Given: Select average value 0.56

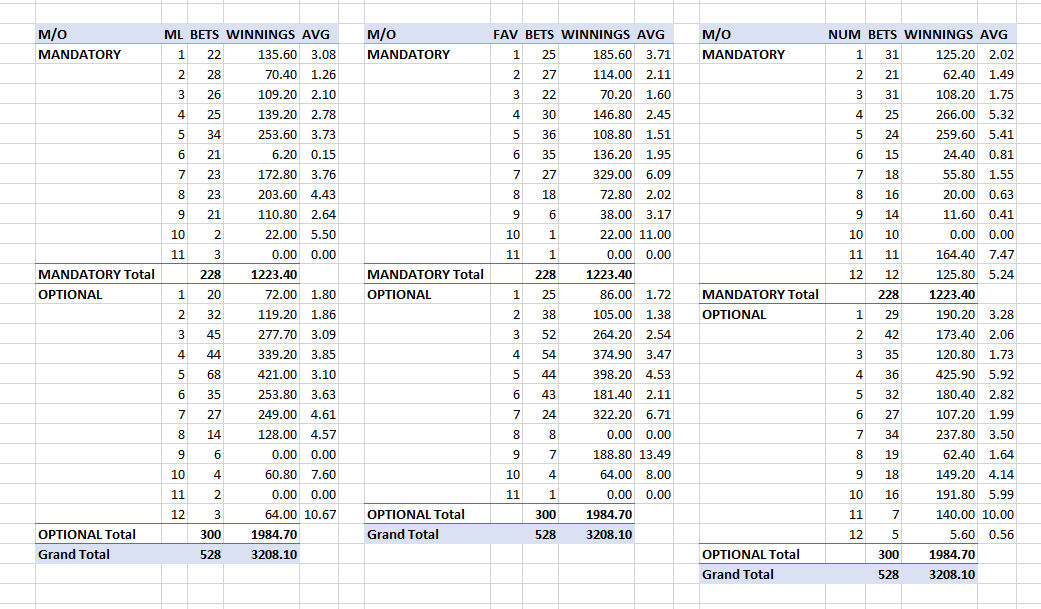Looking at the screenshot, I should (x=1001, y=534).
